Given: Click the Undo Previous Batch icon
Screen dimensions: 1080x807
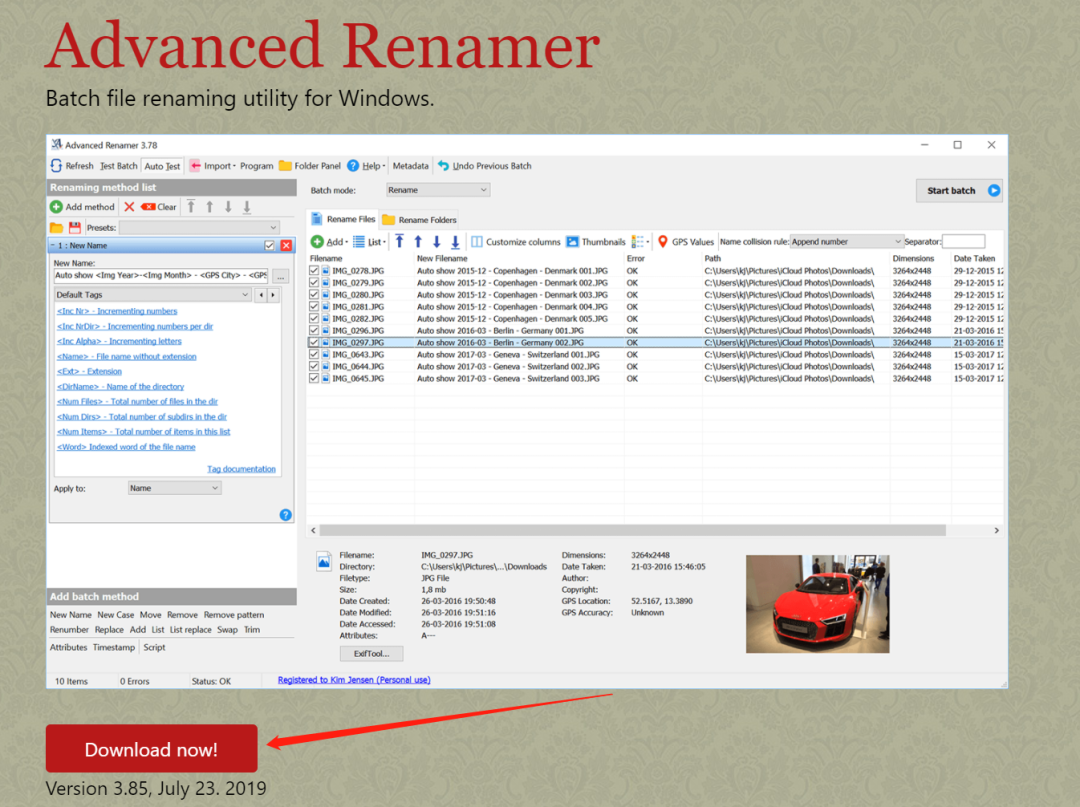Looking at the screenshot, I should click(444, 166).
